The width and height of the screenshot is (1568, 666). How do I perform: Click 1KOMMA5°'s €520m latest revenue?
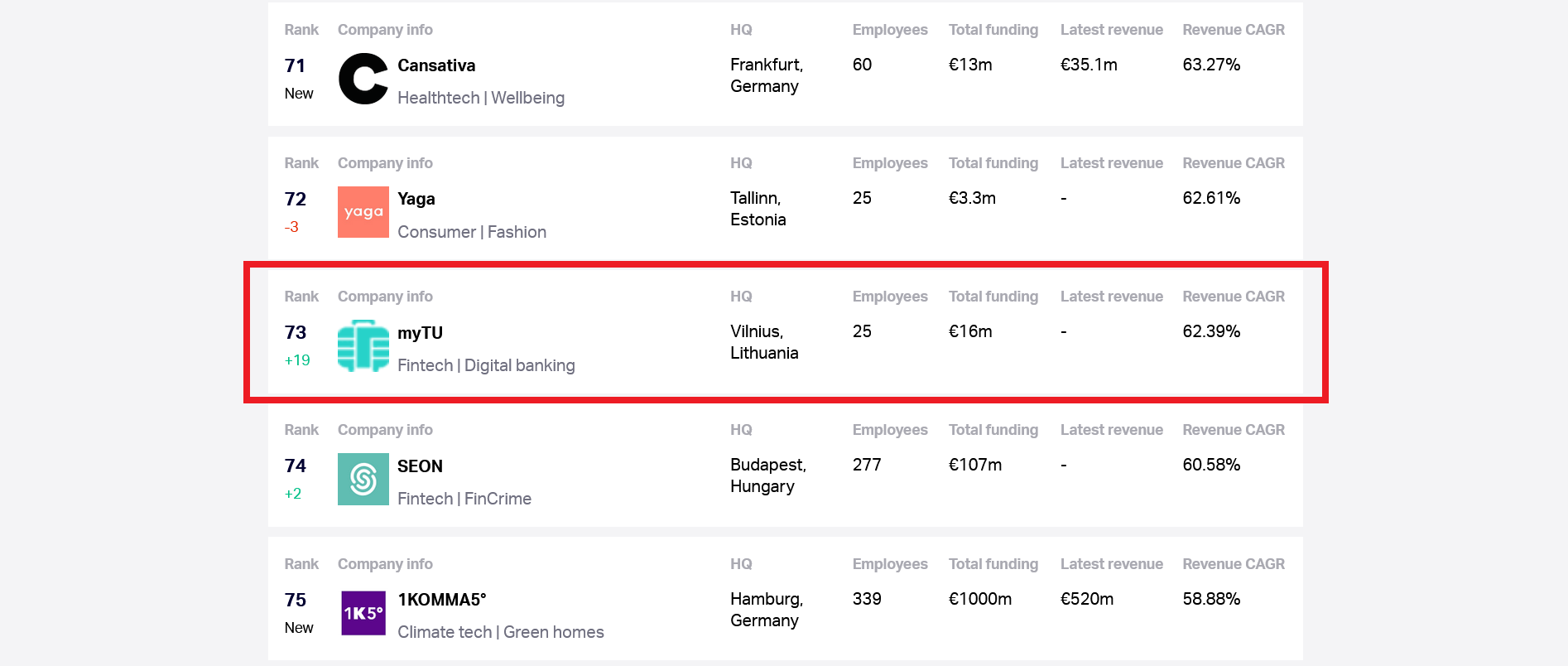click(x=1086, y=599)
